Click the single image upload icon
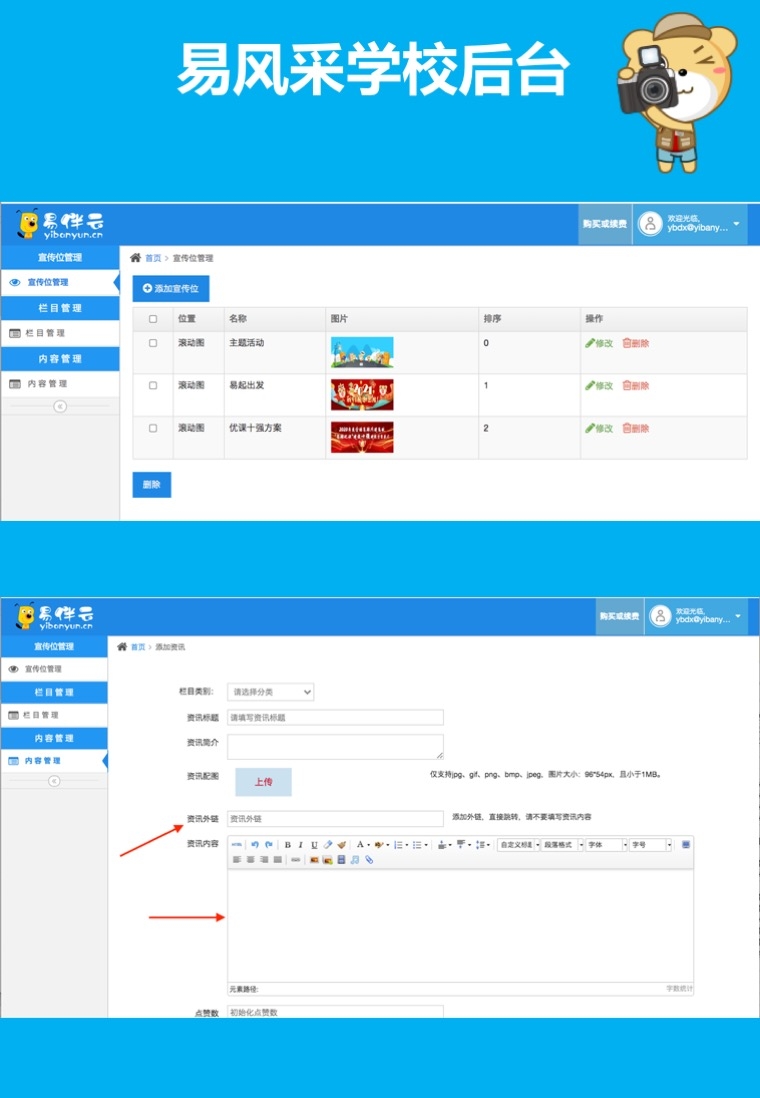The height and width of the screenshot is (1098, 760). 314,859
